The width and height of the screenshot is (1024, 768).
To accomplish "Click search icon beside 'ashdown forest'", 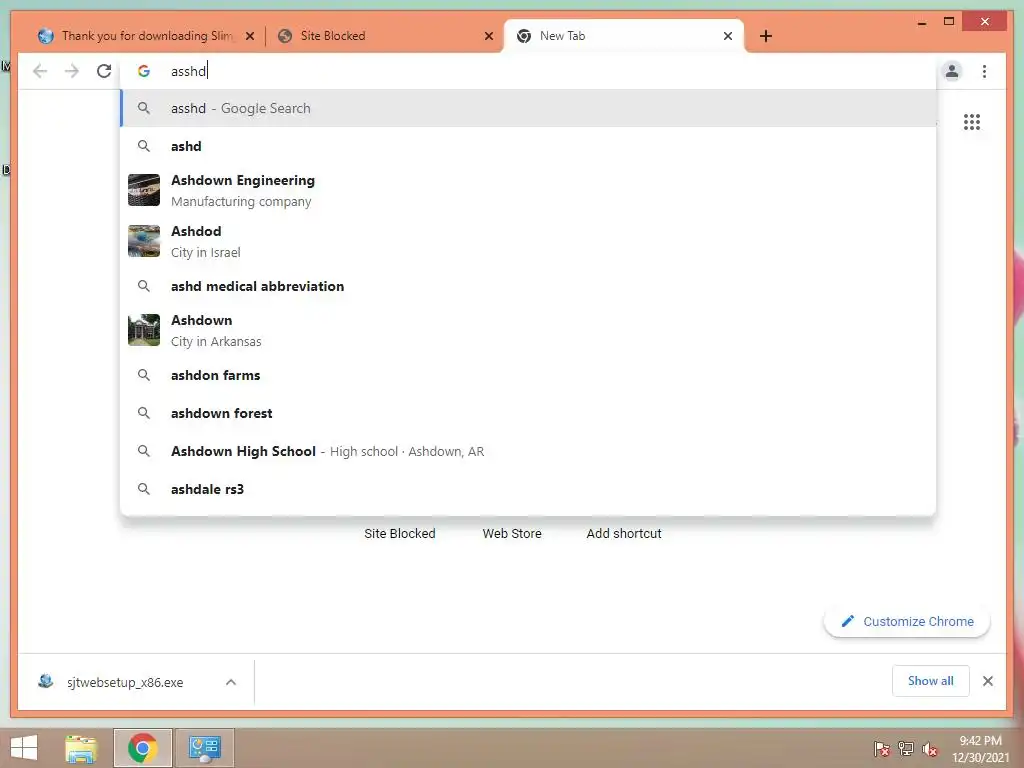I will 144,413.
